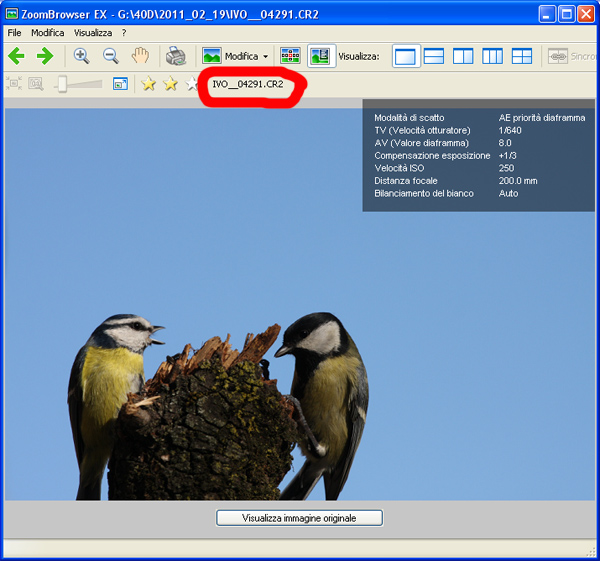Select four-pane view layout
The image size is (600, 561).
pos(522,56)
